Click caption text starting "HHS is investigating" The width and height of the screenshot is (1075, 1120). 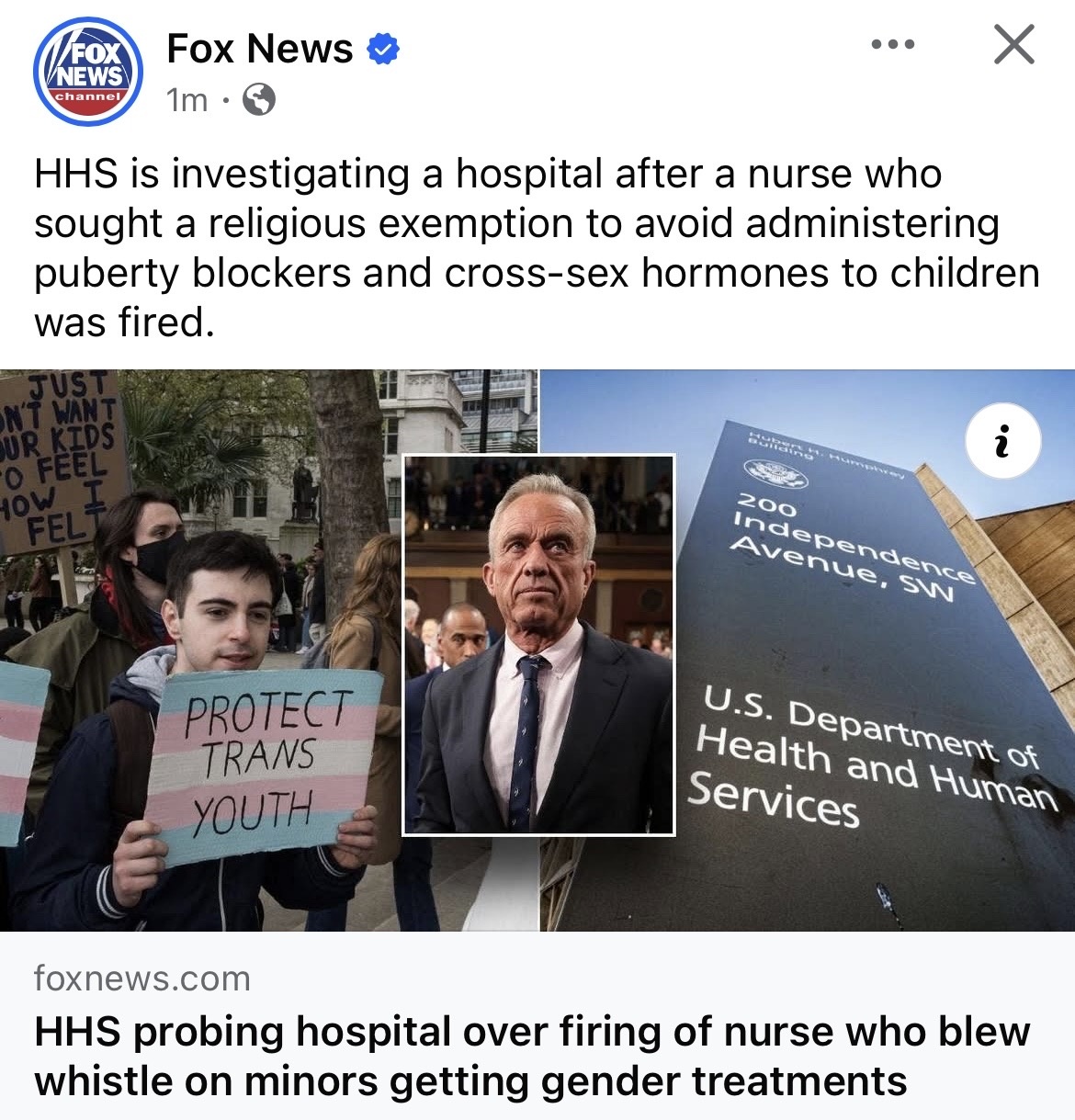(537, 248)
